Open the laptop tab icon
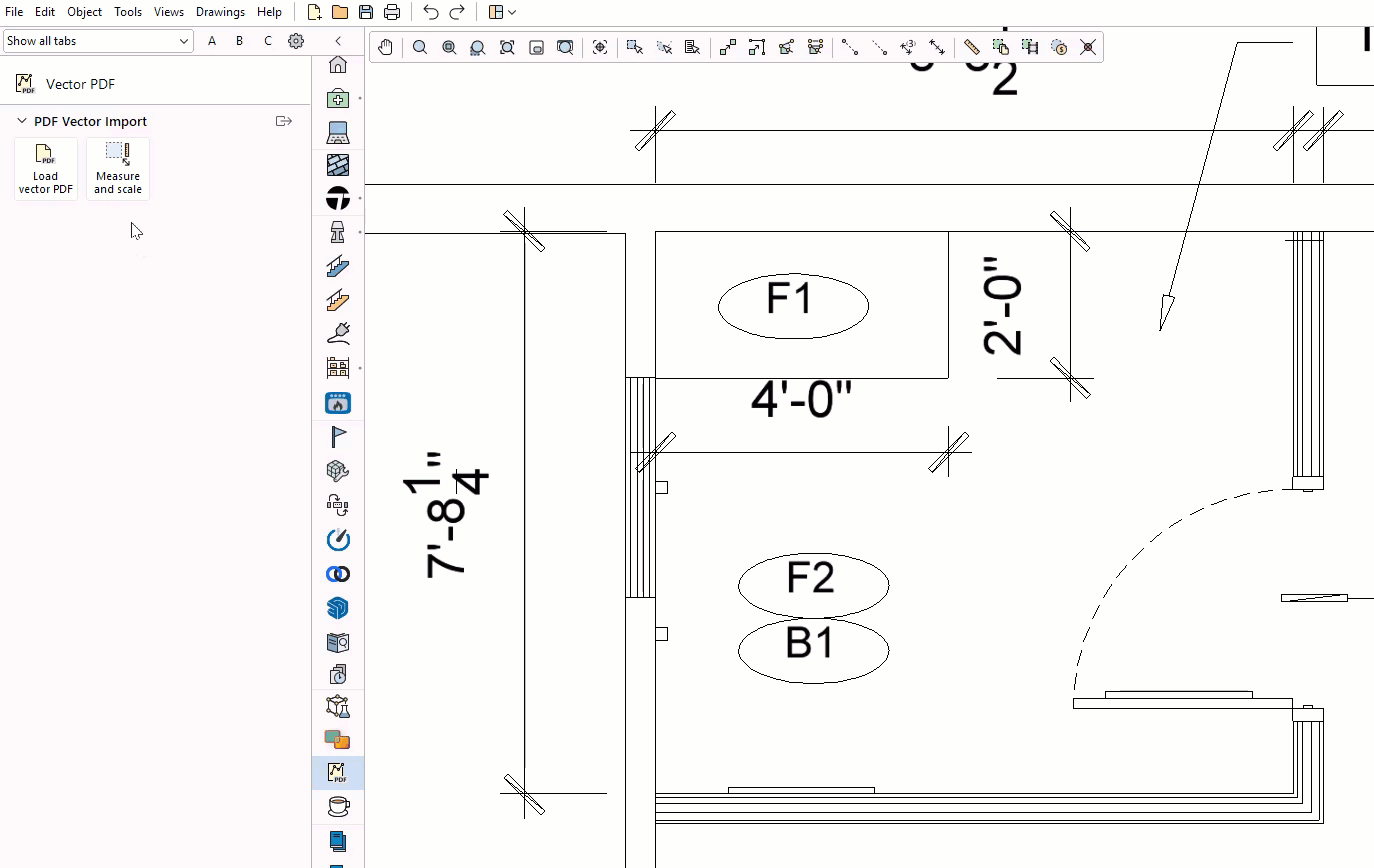Image resolution: width=1374 pixels, height=868 pixels. 338,132
